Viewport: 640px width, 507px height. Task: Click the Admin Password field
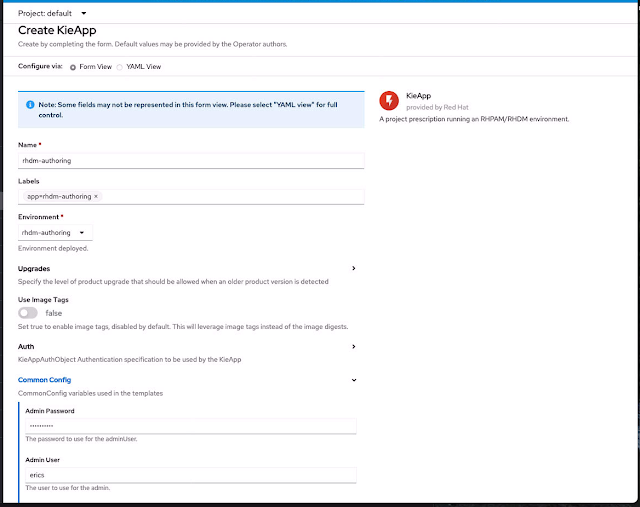[x=191, y=426]
